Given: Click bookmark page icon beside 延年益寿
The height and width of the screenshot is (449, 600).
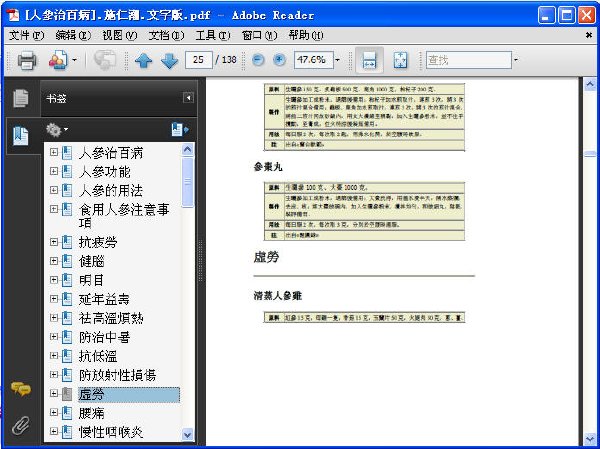Looking at the screenshot, I should point(67,299).
